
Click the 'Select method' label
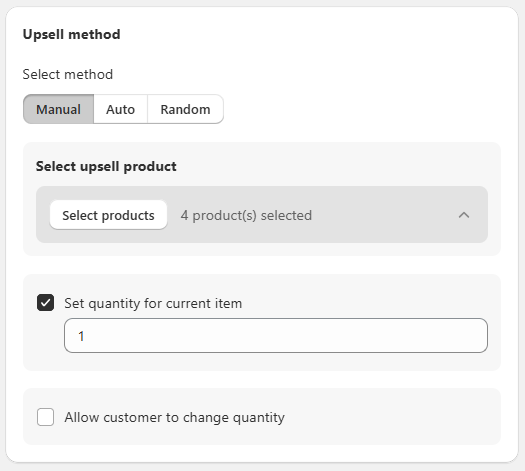click(68, 74)
